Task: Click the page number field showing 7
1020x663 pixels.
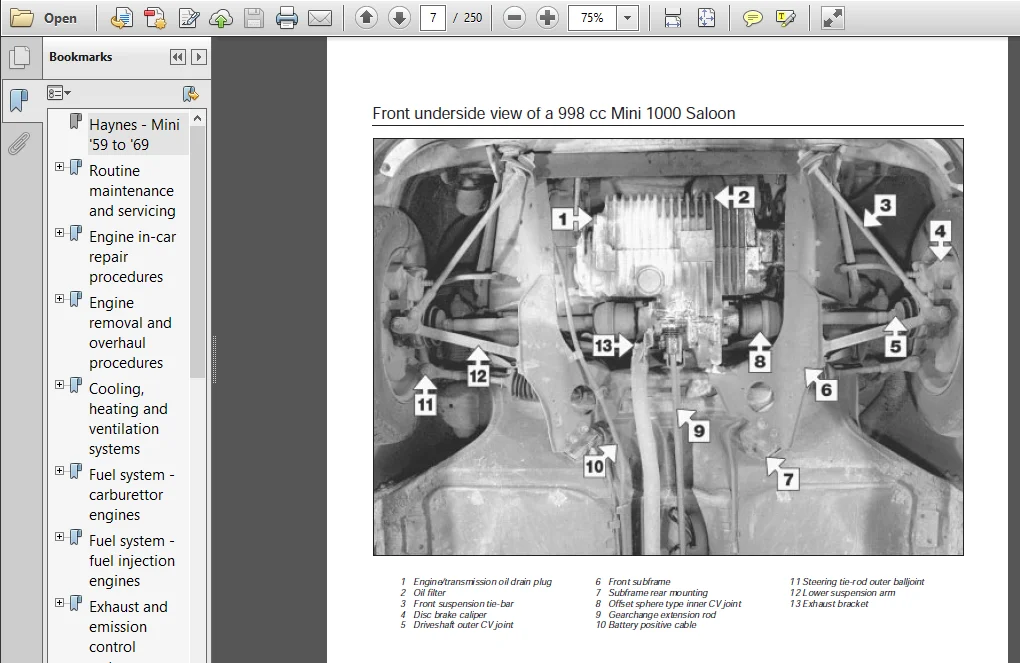Action: (433, 18)
